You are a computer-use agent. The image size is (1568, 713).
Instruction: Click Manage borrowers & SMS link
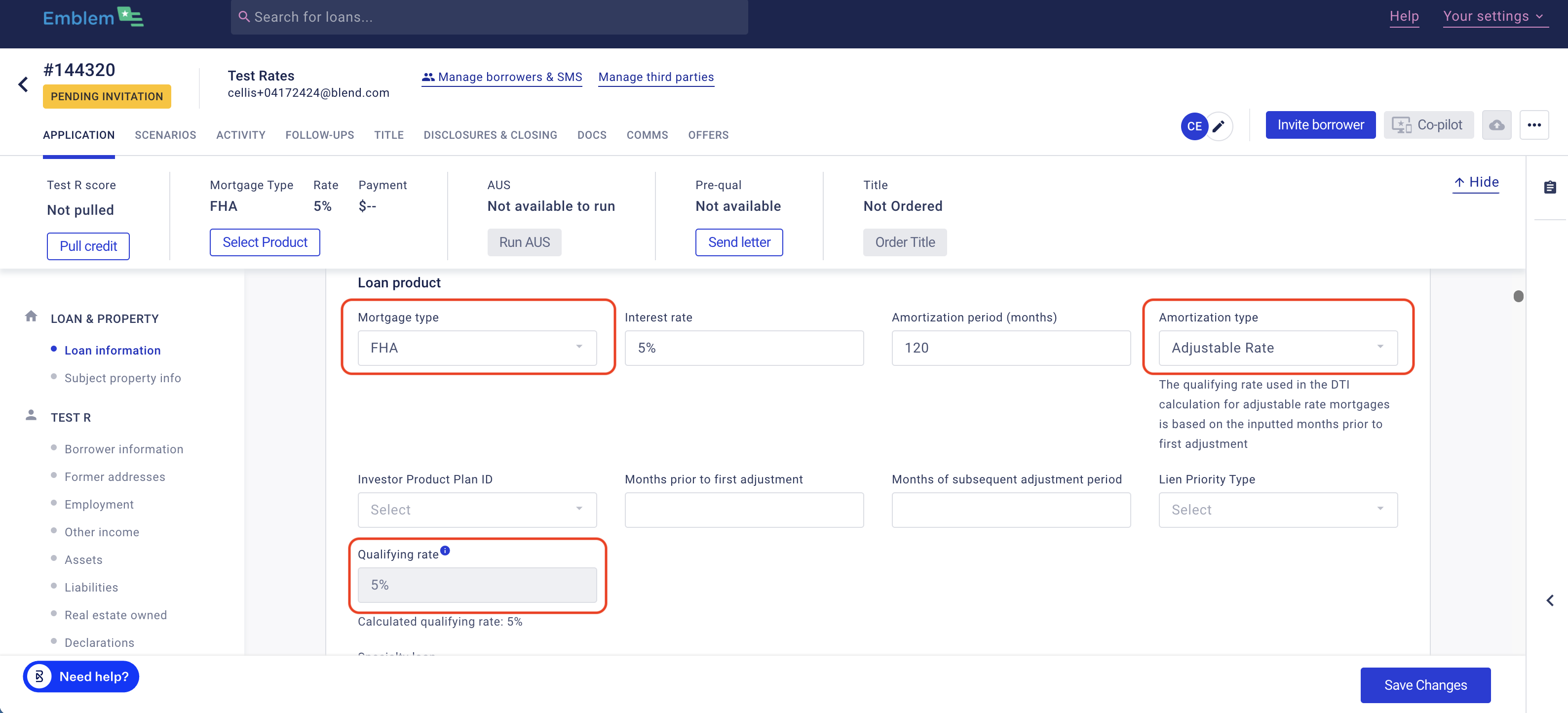501,78
